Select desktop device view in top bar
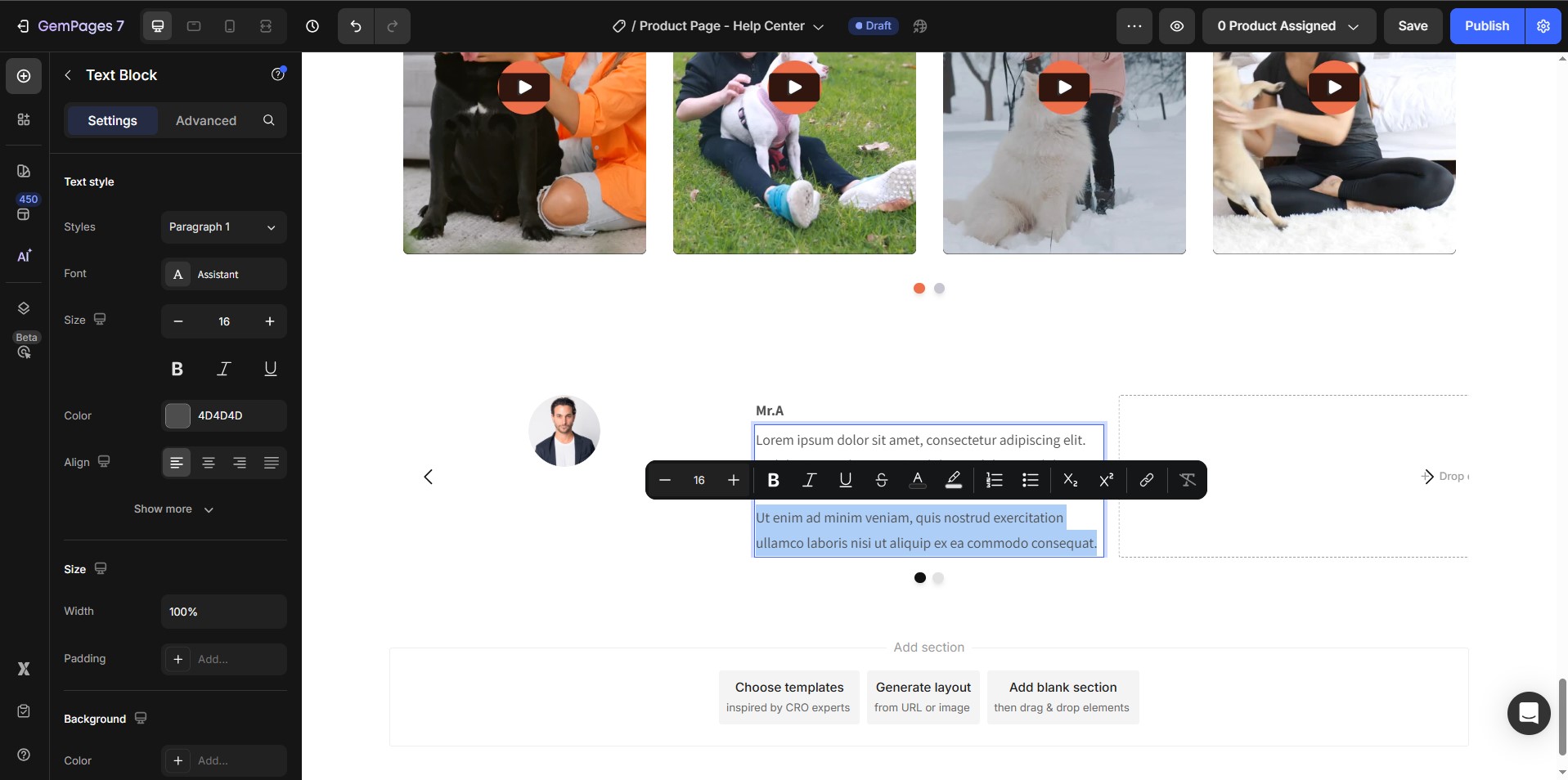Screen dimensions: 1568x780 (x=158, y=26)
